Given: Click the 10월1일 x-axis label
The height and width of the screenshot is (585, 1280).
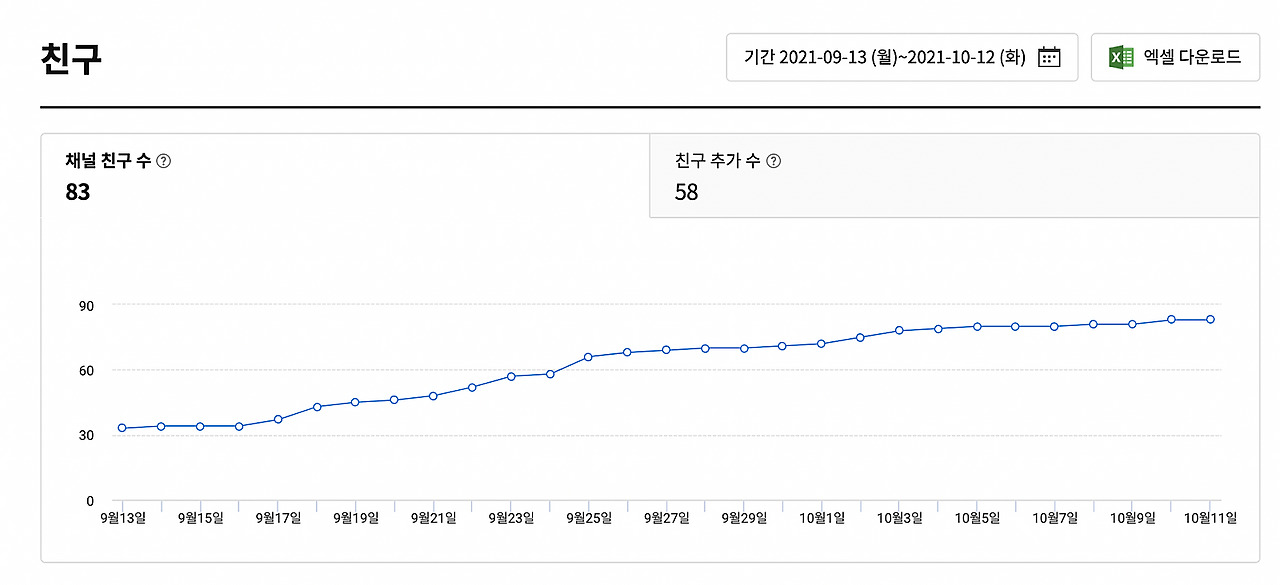Looking at the screenshot, I should click(822, 518).
